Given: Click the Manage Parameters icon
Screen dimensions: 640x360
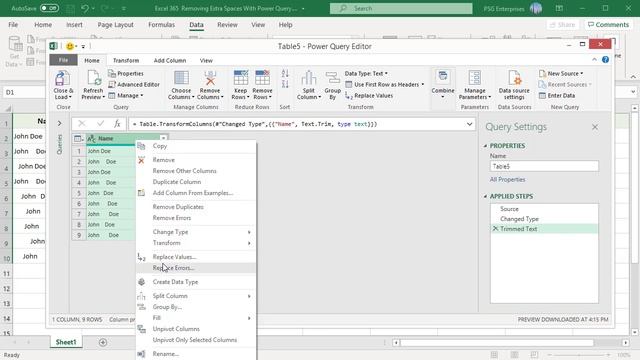Looking at the screenshot, I should point(474,78).
